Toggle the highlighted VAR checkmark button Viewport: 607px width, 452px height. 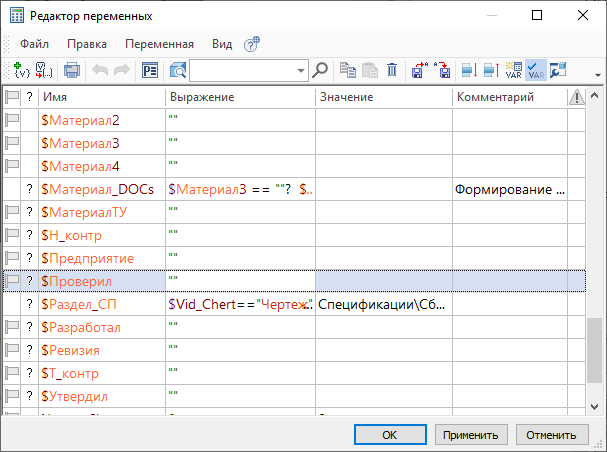pyautogui.click(x=536, y=70)
